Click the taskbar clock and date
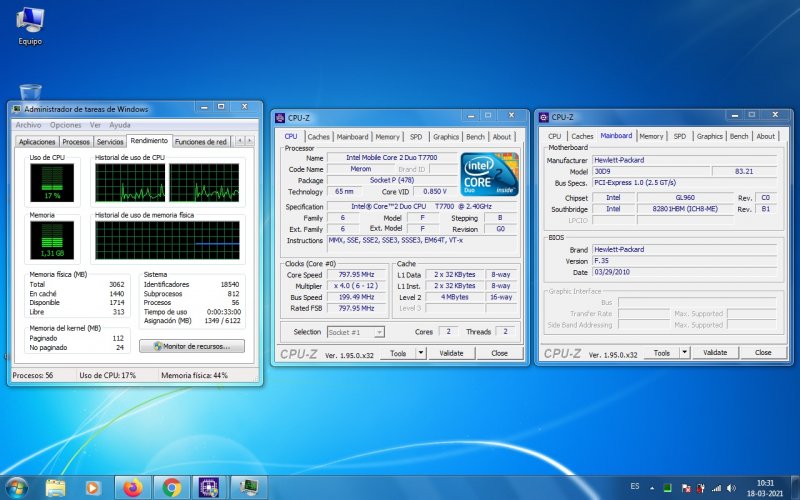This screenshot has width=800, height=500. [x=765, y=487]
